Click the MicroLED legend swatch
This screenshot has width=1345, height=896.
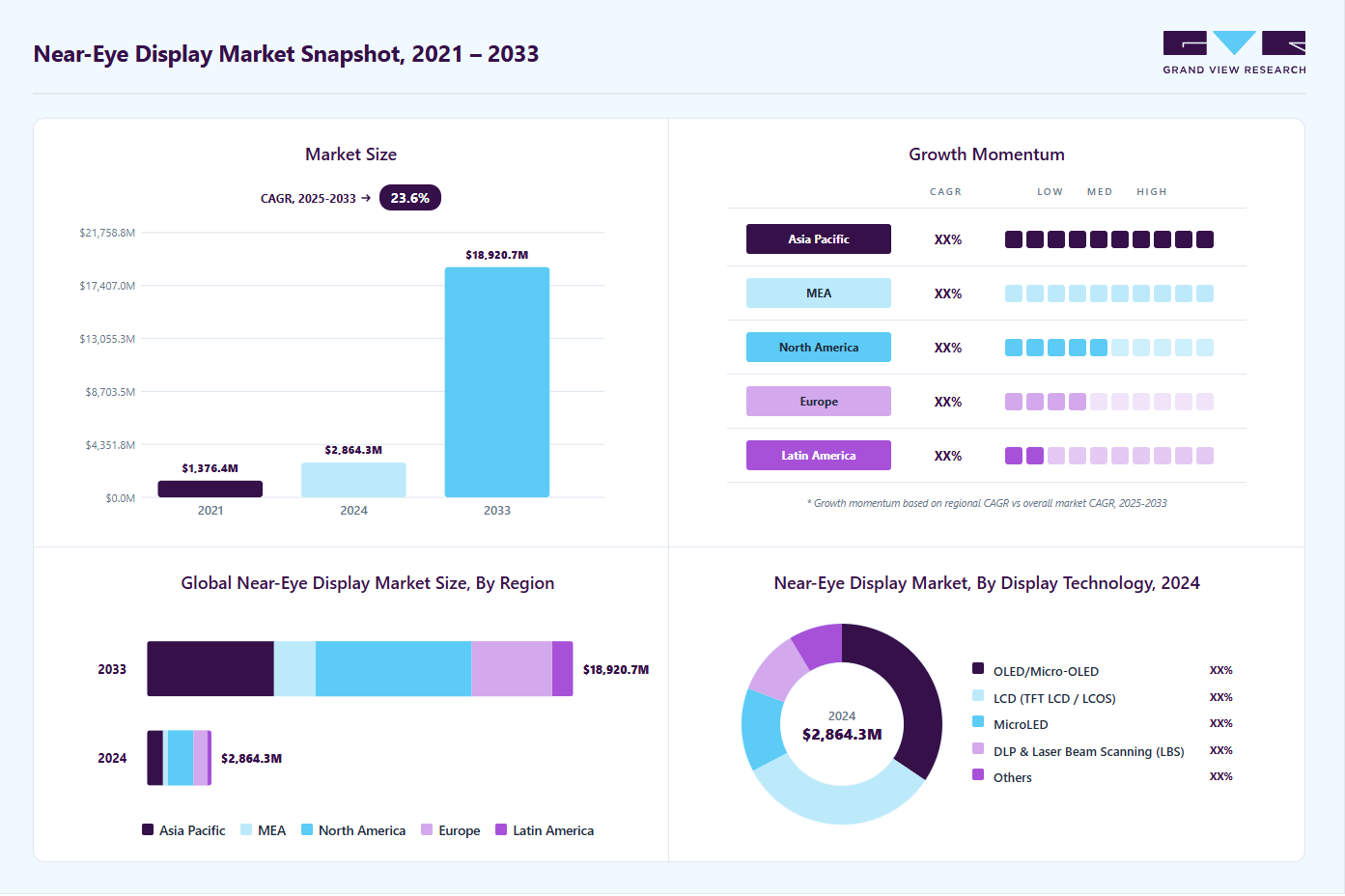pos(978,721)
